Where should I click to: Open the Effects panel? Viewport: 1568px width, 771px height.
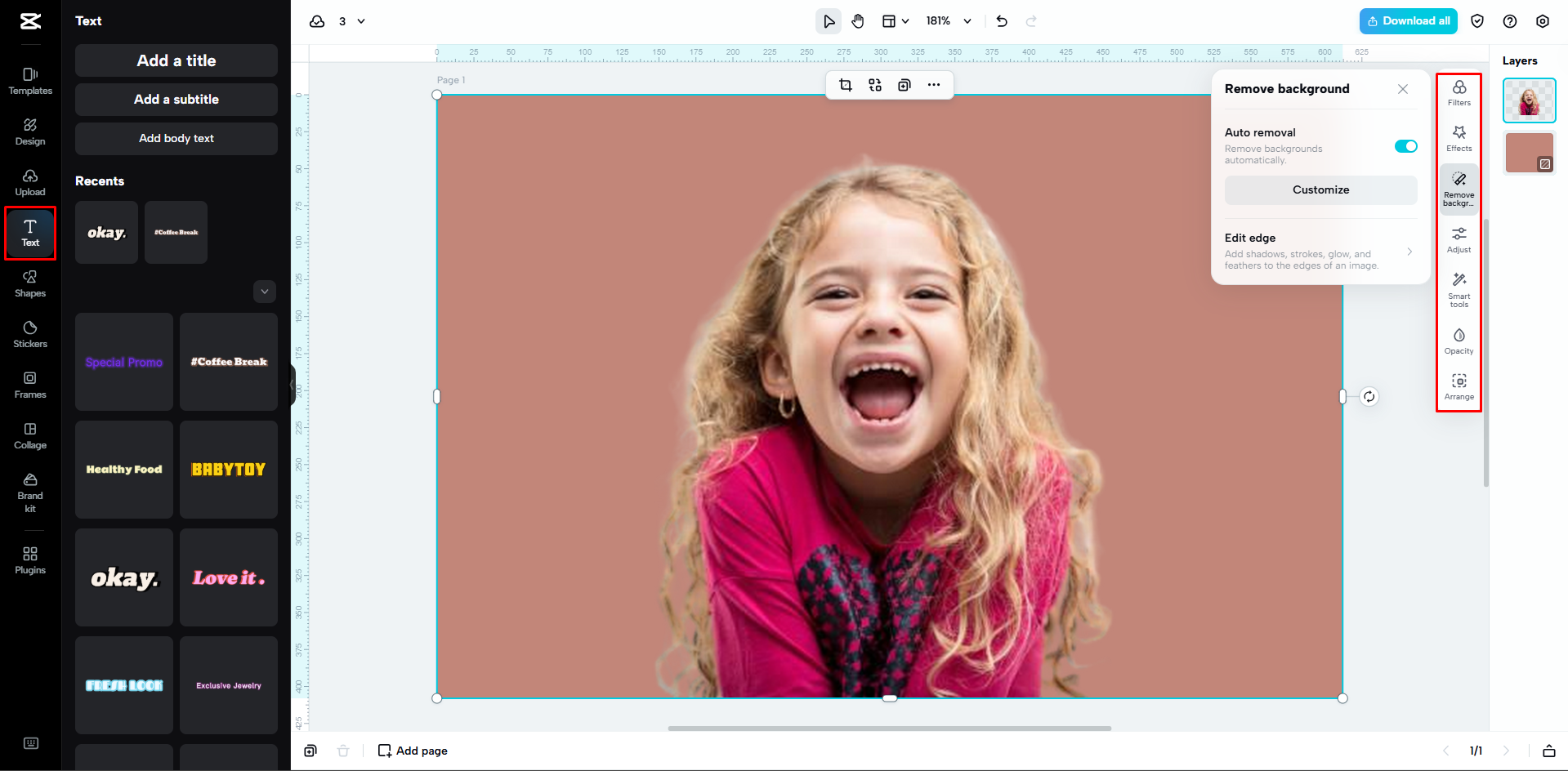(1459, 137)
